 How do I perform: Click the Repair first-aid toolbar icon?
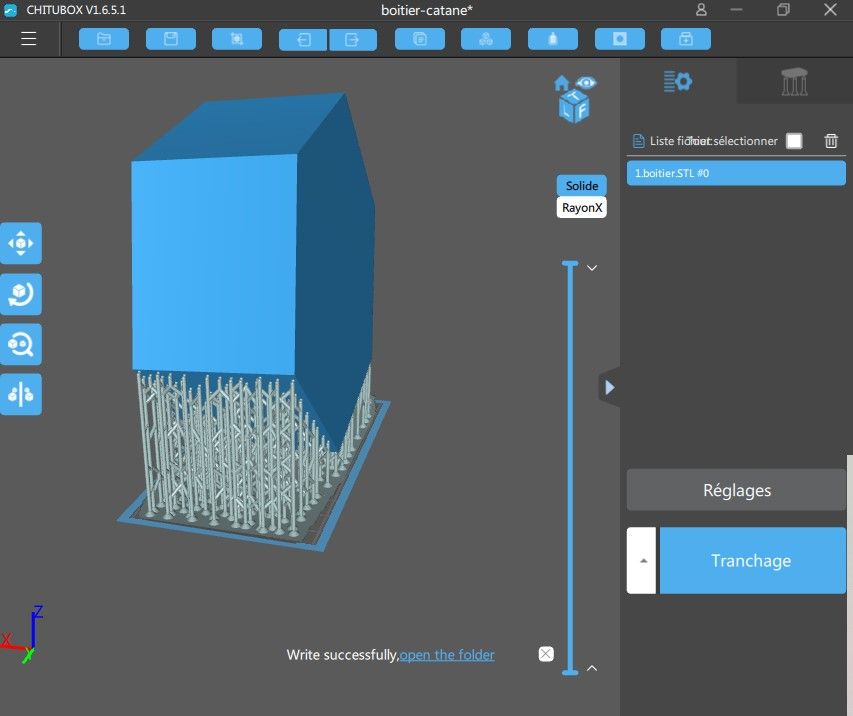pyautogui.click(x=686, y=39)
